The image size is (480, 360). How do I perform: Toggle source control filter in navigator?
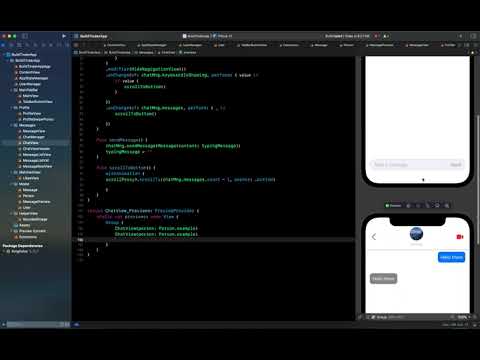pyautogui.click(x=67, y=324)
